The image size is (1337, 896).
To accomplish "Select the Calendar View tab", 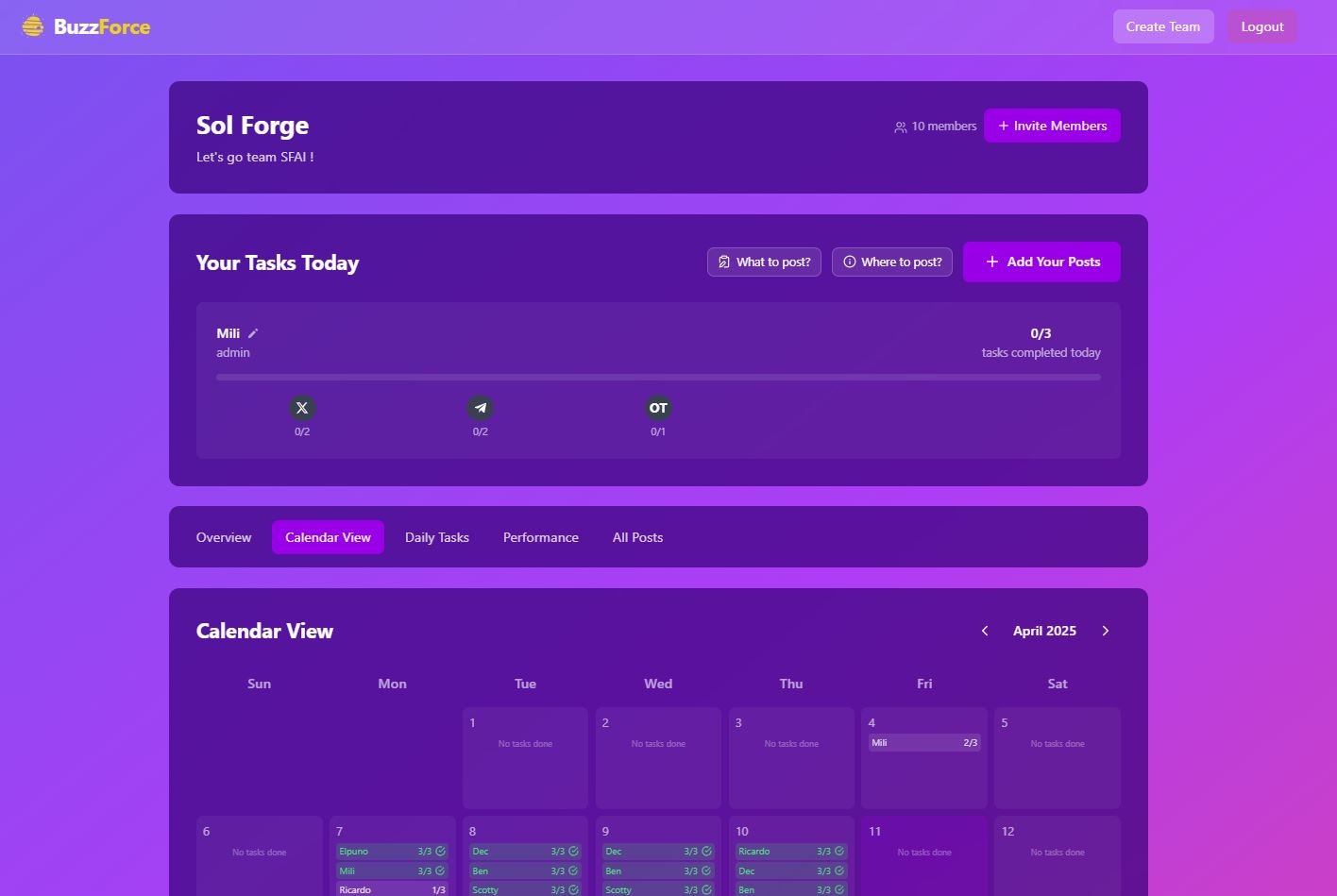I will click(328, 537).
